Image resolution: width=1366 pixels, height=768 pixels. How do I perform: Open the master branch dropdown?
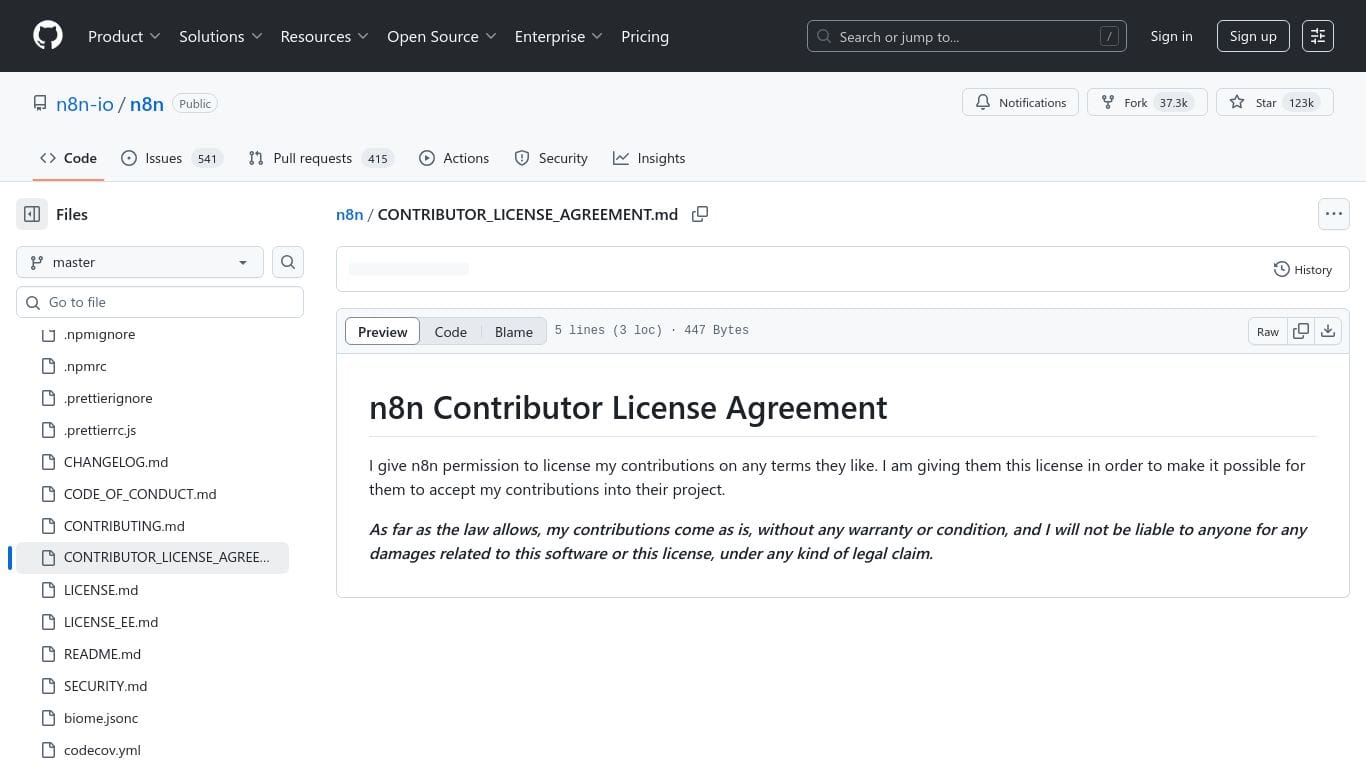point(140,262)
